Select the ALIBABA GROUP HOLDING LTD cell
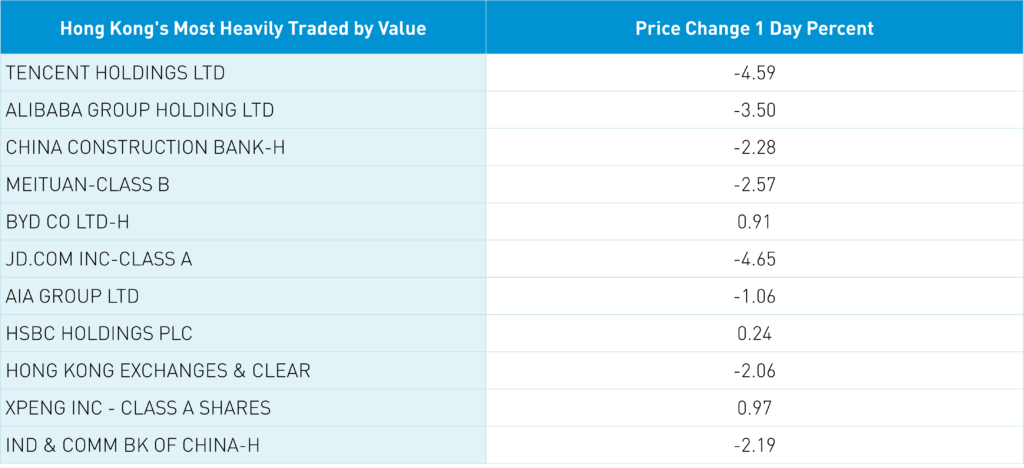Image resolution: width=1024 pixels, height=468 pixels. (x=140, y=110)
